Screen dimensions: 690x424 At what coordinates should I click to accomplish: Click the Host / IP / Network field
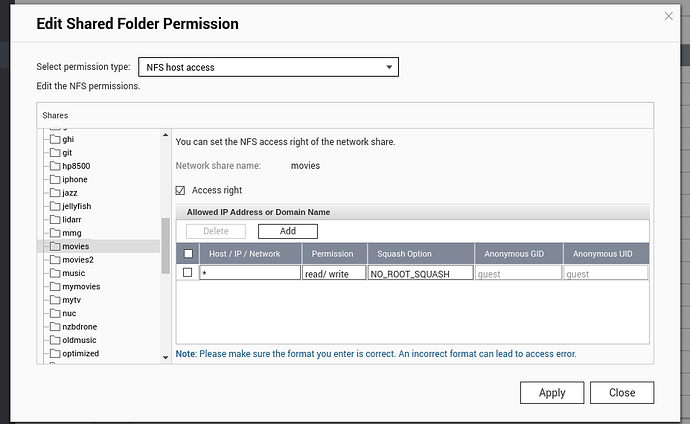pos(249,272)
